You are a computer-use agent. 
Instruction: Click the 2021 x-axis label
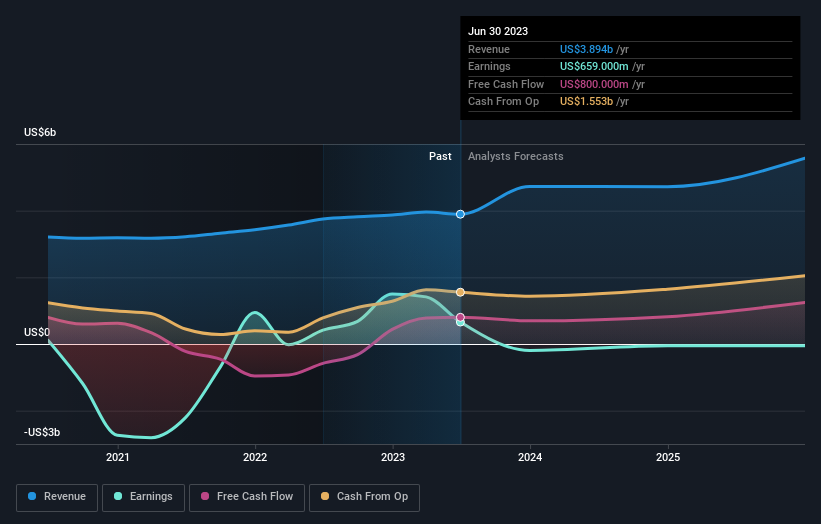point(118,457)
